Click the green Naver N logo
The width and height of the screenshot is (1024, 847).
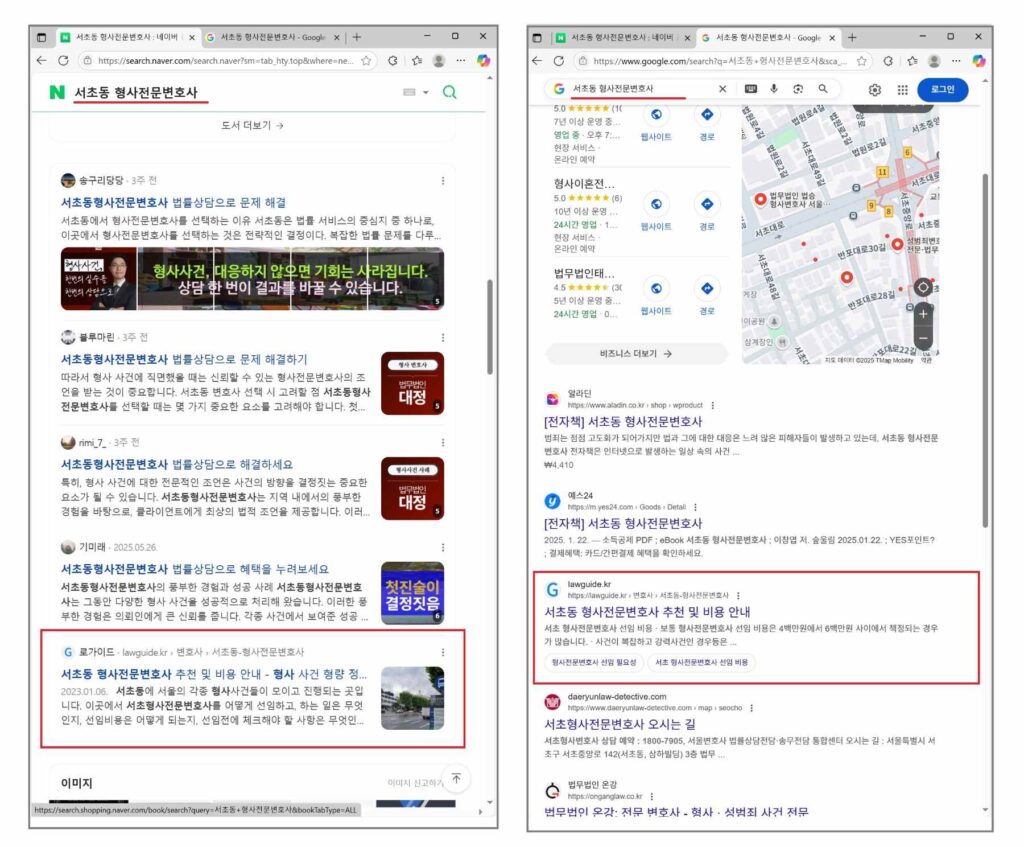click(x=57, y=92)
